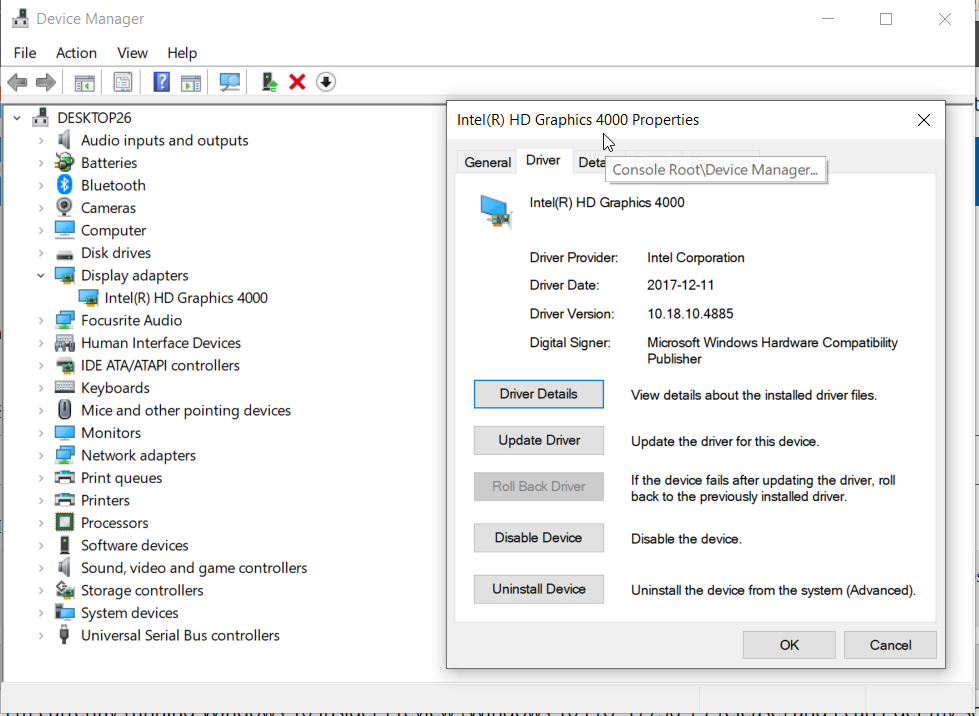Expand the Software devices category

[x=41, y=545]
